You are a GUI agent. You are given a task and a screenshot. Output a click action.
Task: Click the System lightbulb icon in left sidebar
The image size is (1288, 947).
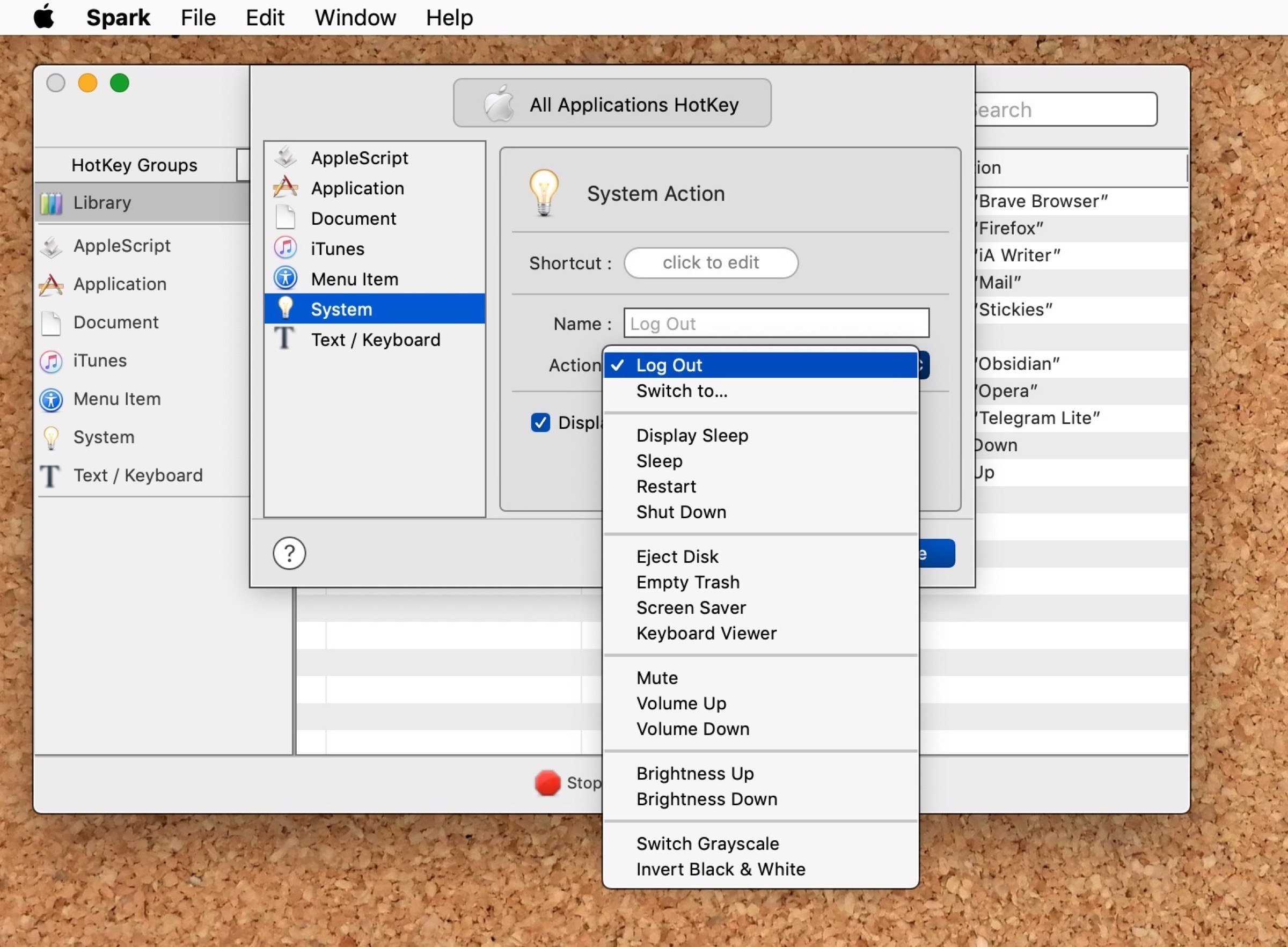52,437
